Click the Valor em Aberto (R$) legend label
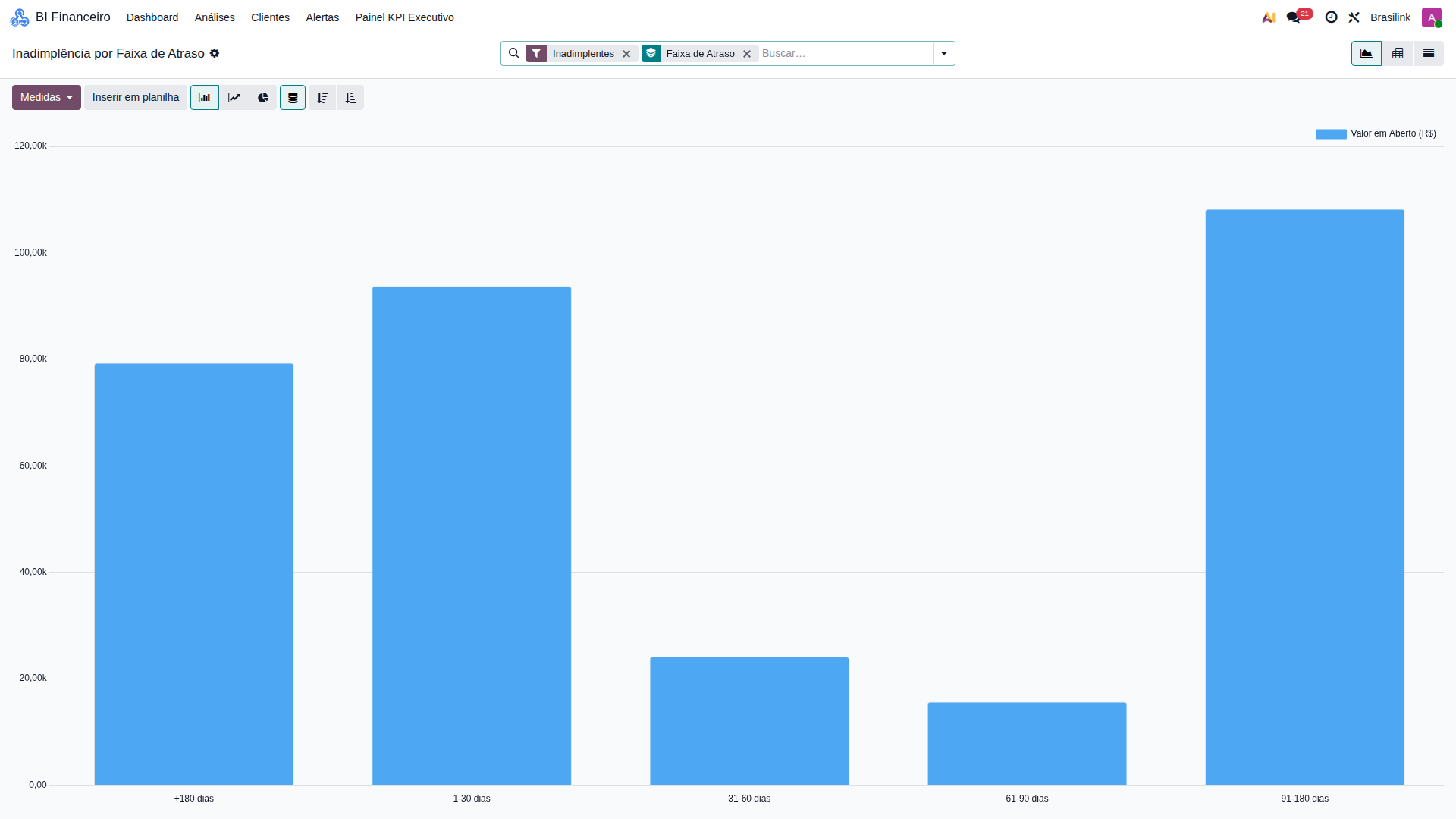 (x=1393, y=133)
